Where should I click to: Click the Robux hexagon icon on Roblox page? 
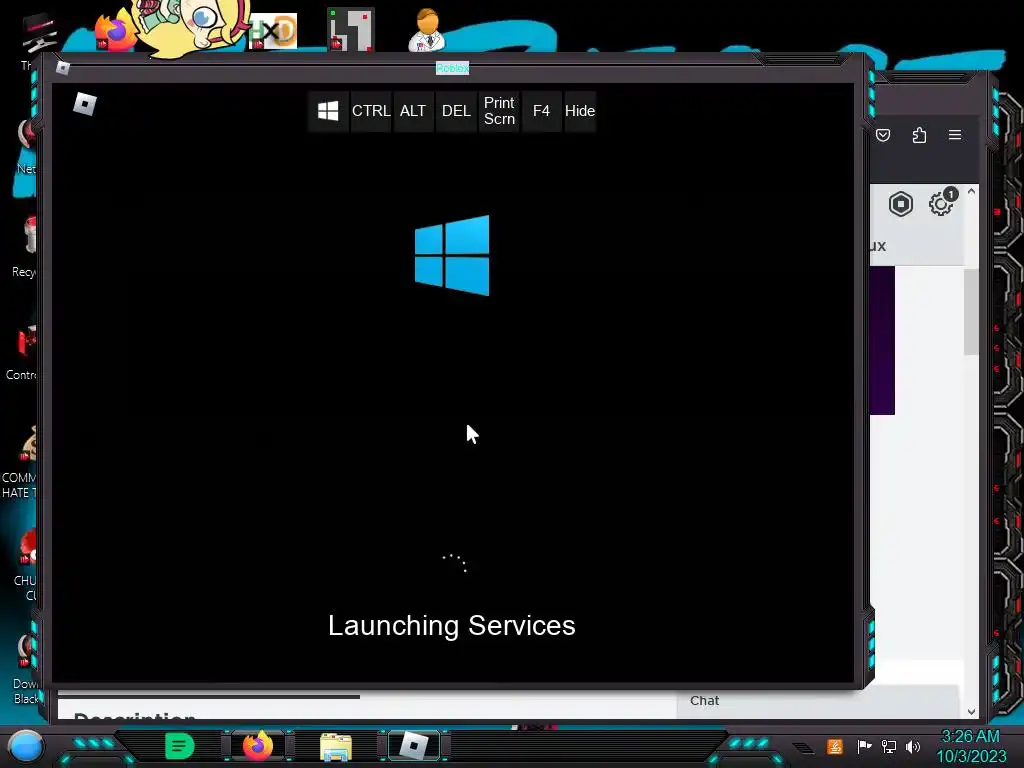click(901, 204)
